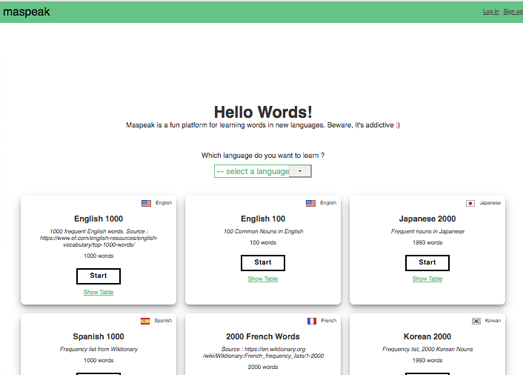Click the Maspeak is a fun platform tagline
Image resolution: width=523 pixels, height=375 pixels.
[x=263, y=125]
